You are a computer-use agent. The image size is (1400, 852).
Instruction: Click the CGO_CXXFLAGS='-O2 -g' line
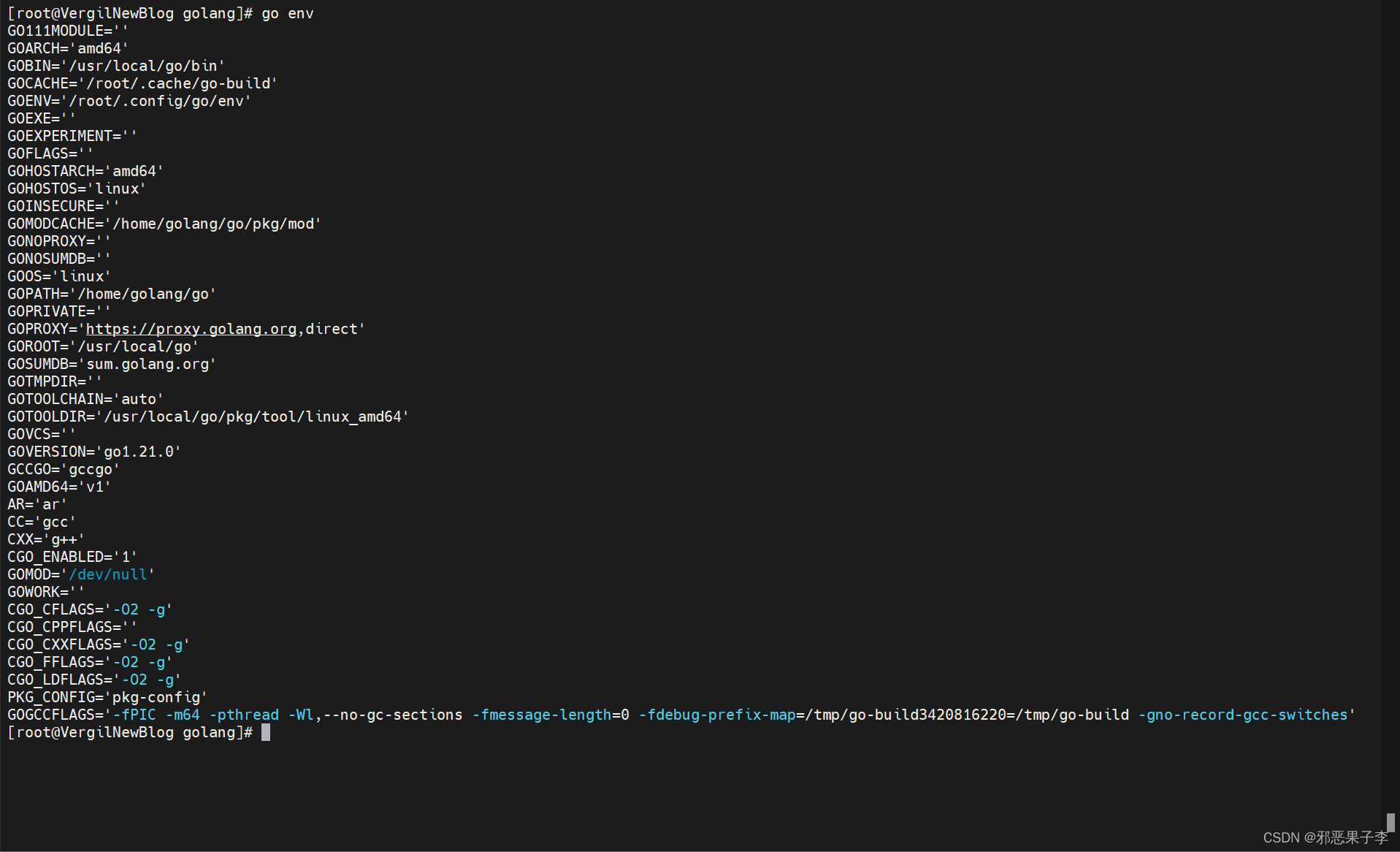(99, 644)
